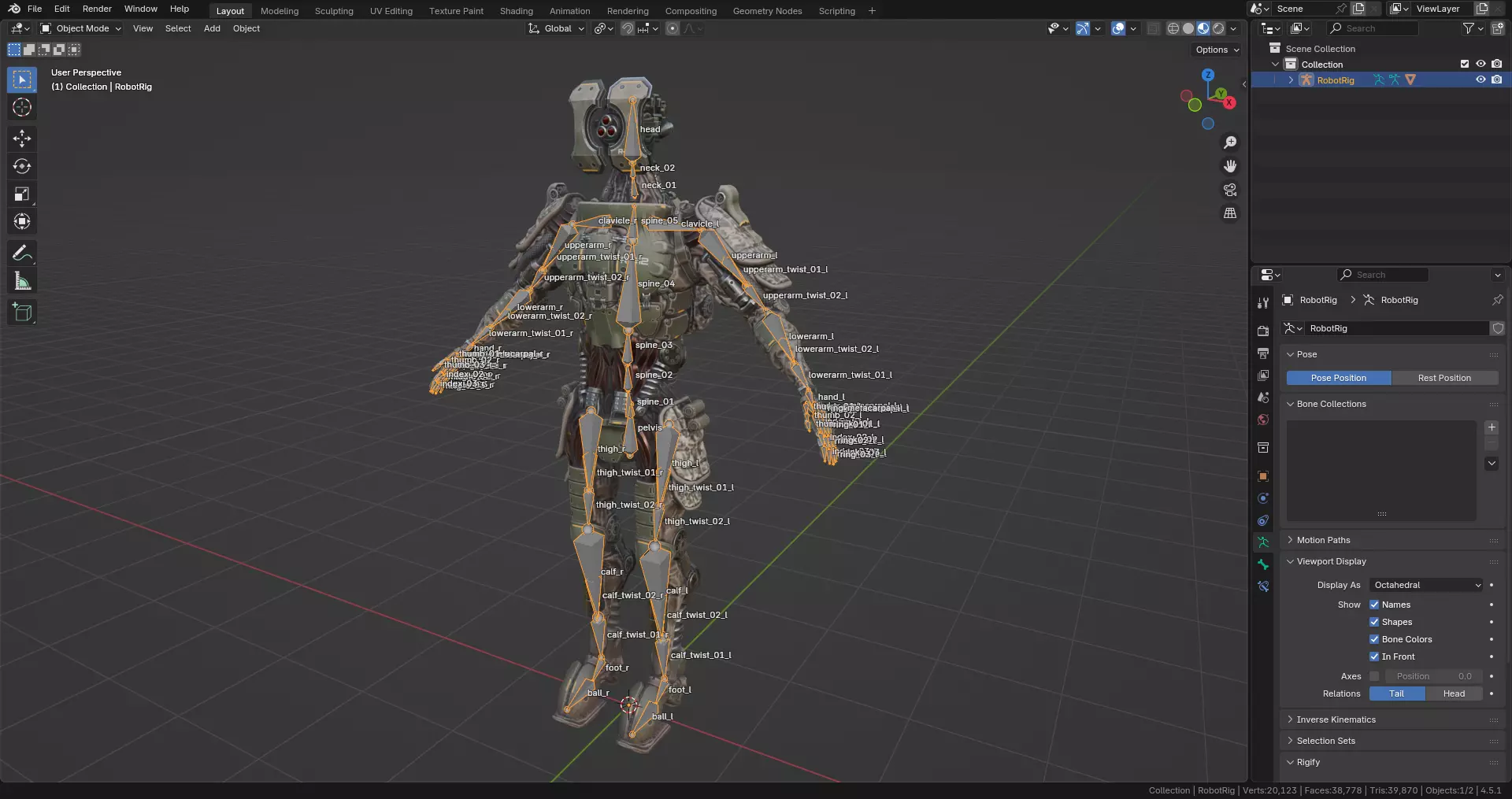This screenshot has width=1512, height=799.
Task: Open the viewport Add menu
Action: 212,28
